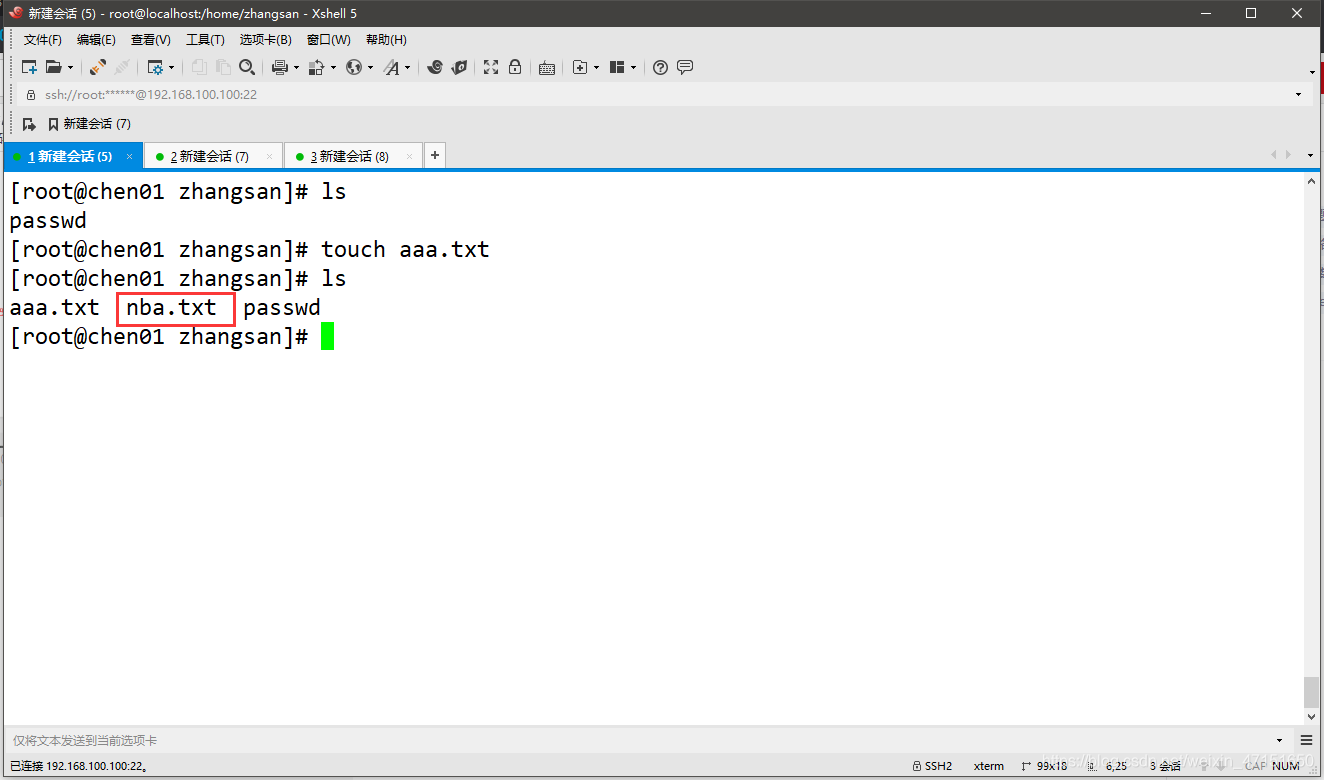Click the toolbar overflow arrow

tap(1312, 72)
